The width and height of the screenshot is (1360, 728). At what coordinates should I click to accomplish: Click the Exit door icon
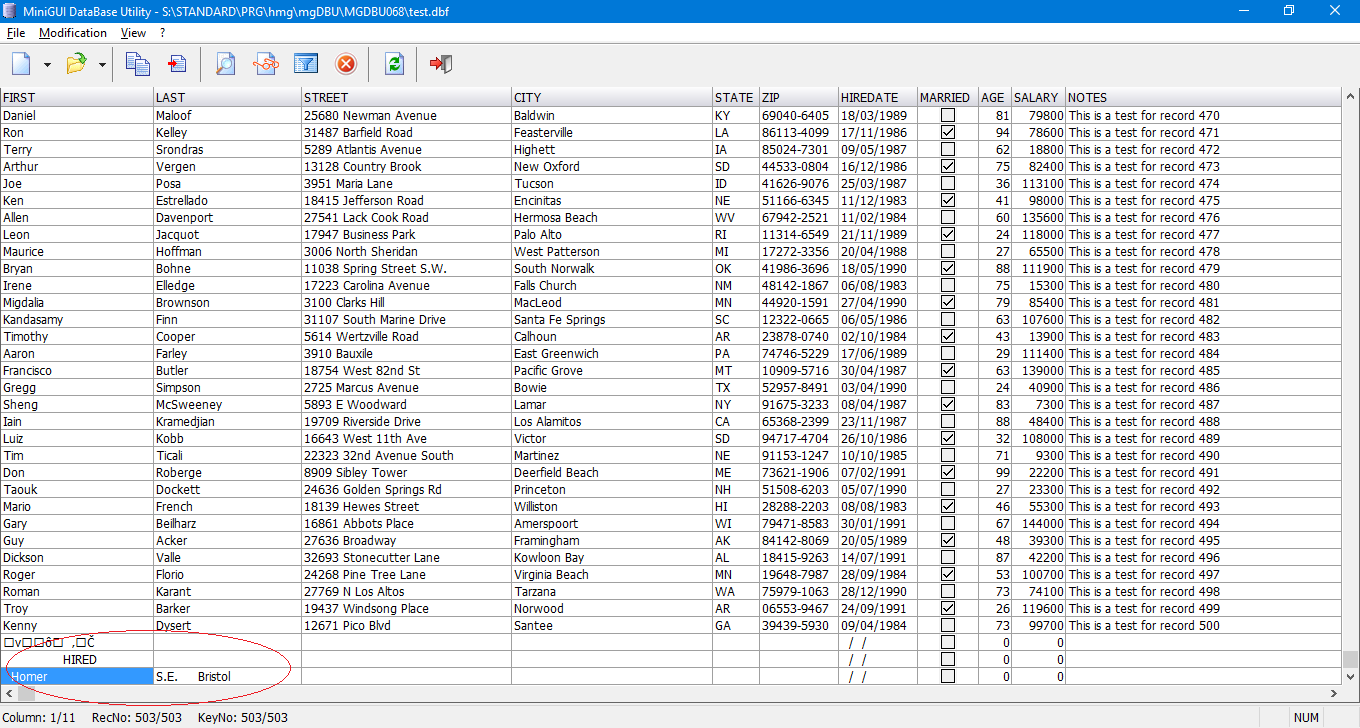[441, 64]
